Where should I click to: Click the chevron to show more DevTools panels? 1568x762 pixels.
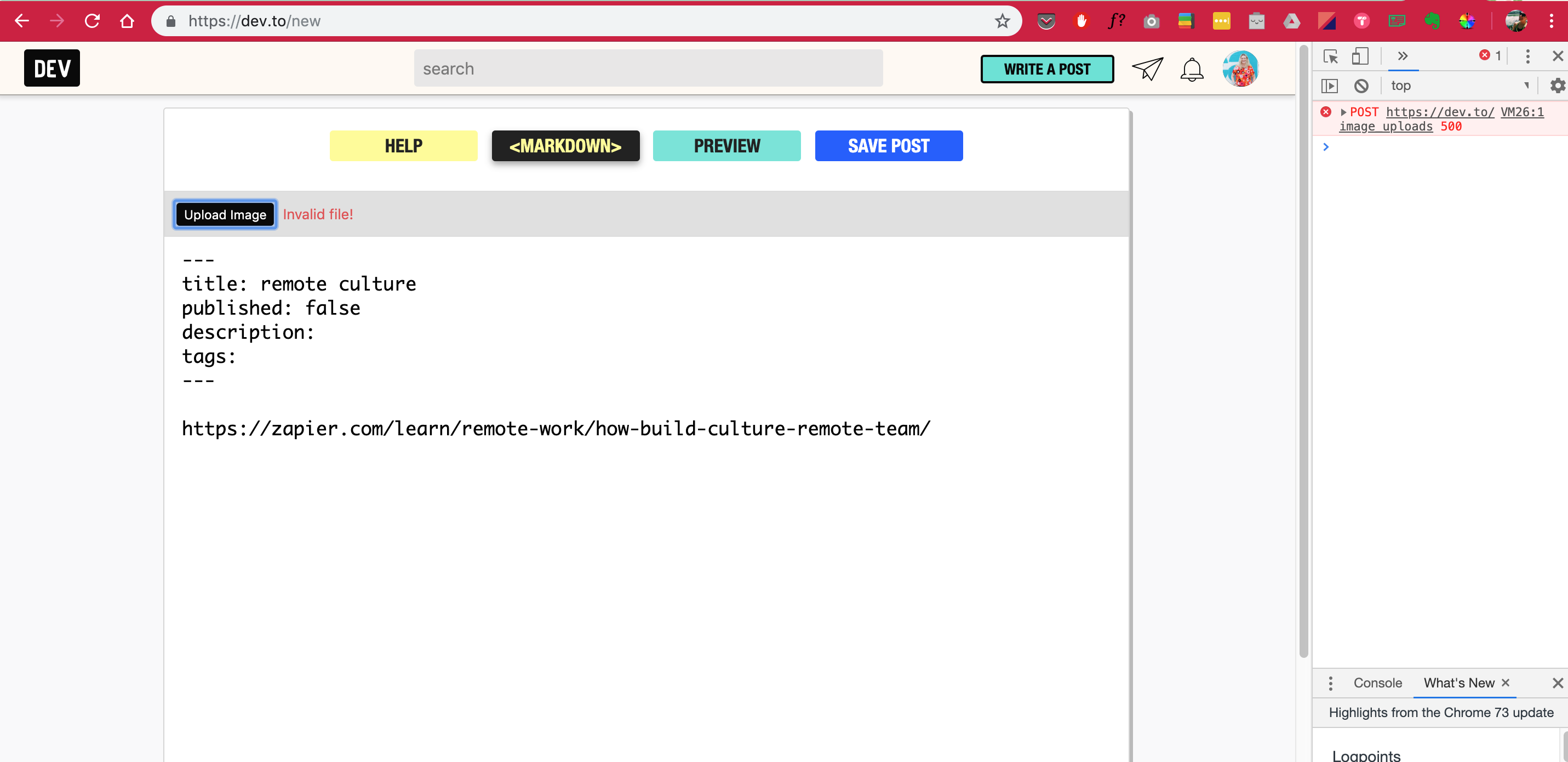click(1403, 56)
